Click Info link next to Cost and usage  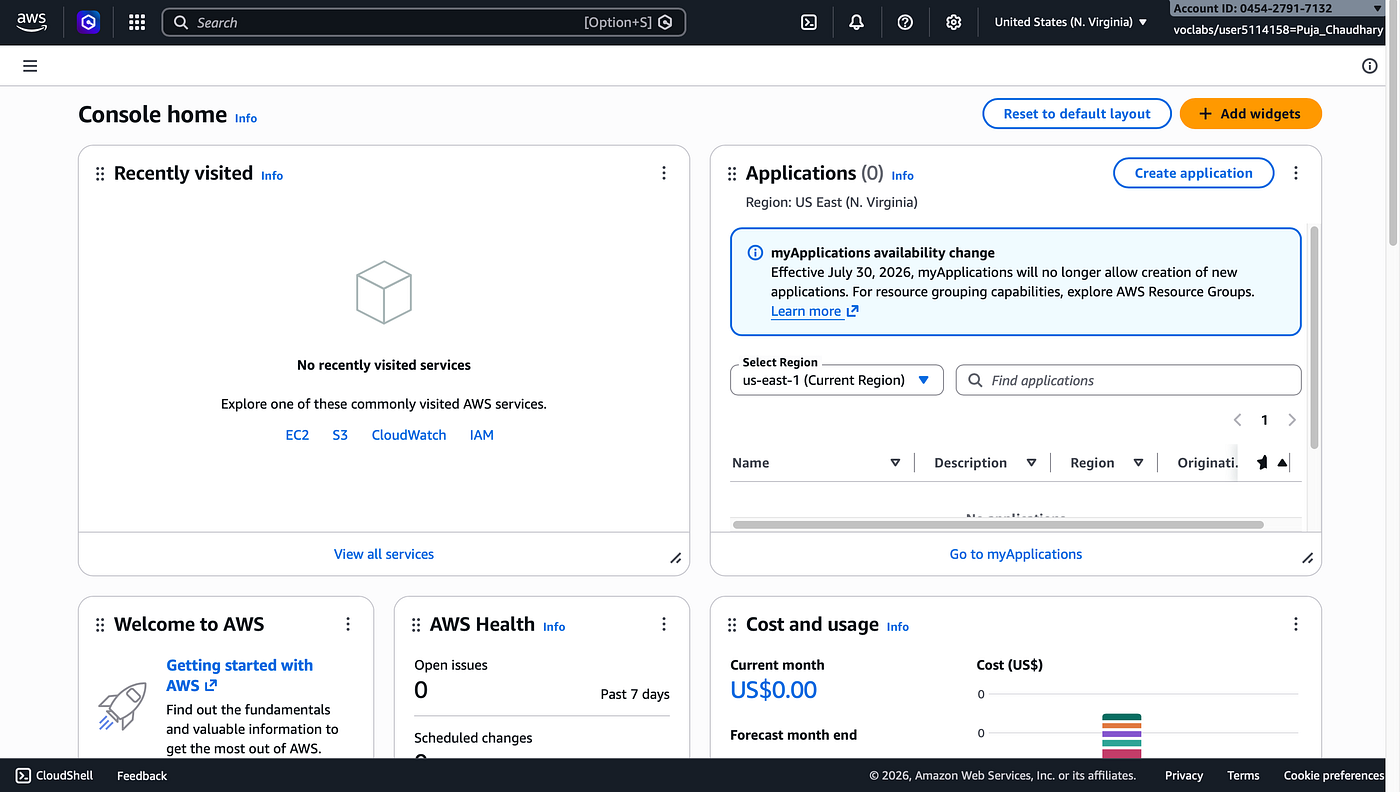pos(898,626)
